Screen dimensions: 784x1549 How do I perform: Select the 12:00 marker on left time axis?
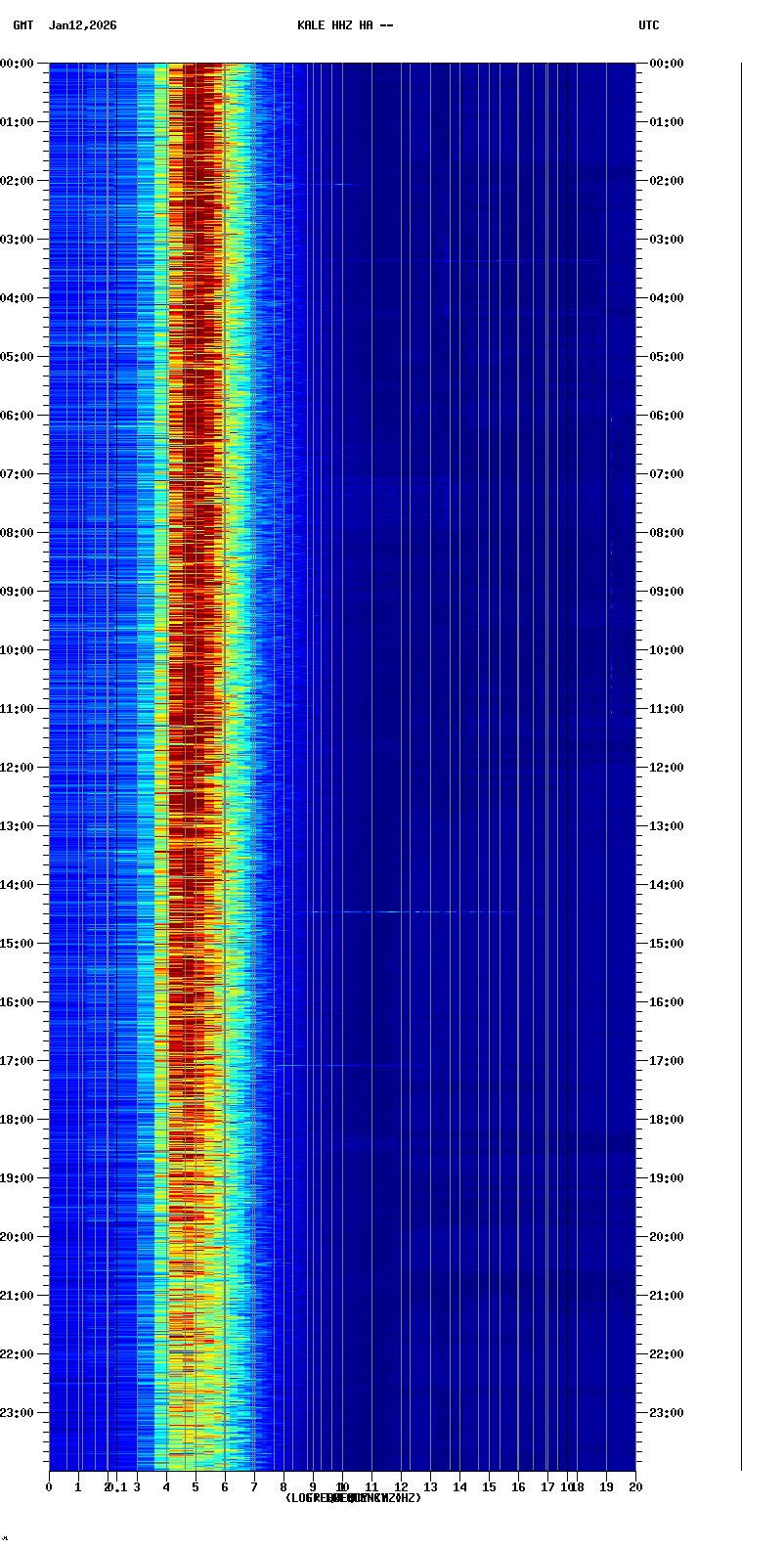[x=18, y=768]
